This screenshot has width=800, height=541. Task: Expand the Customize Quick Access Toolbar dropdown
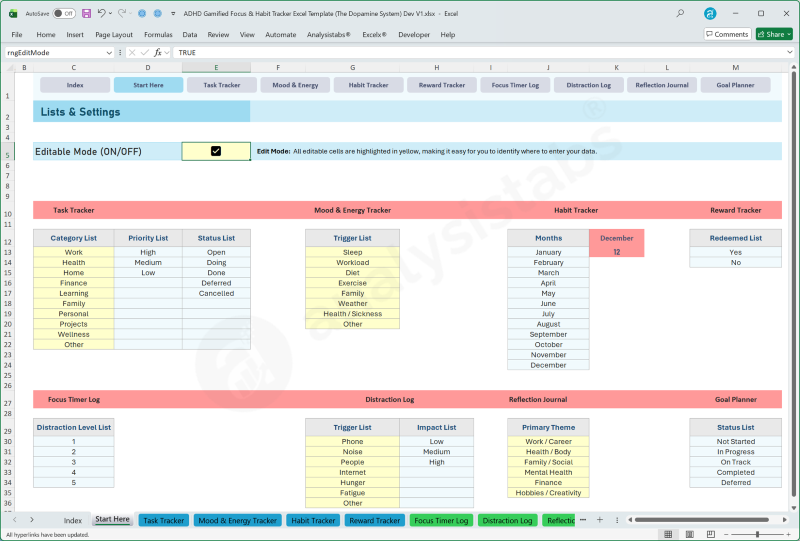point(174,14)
